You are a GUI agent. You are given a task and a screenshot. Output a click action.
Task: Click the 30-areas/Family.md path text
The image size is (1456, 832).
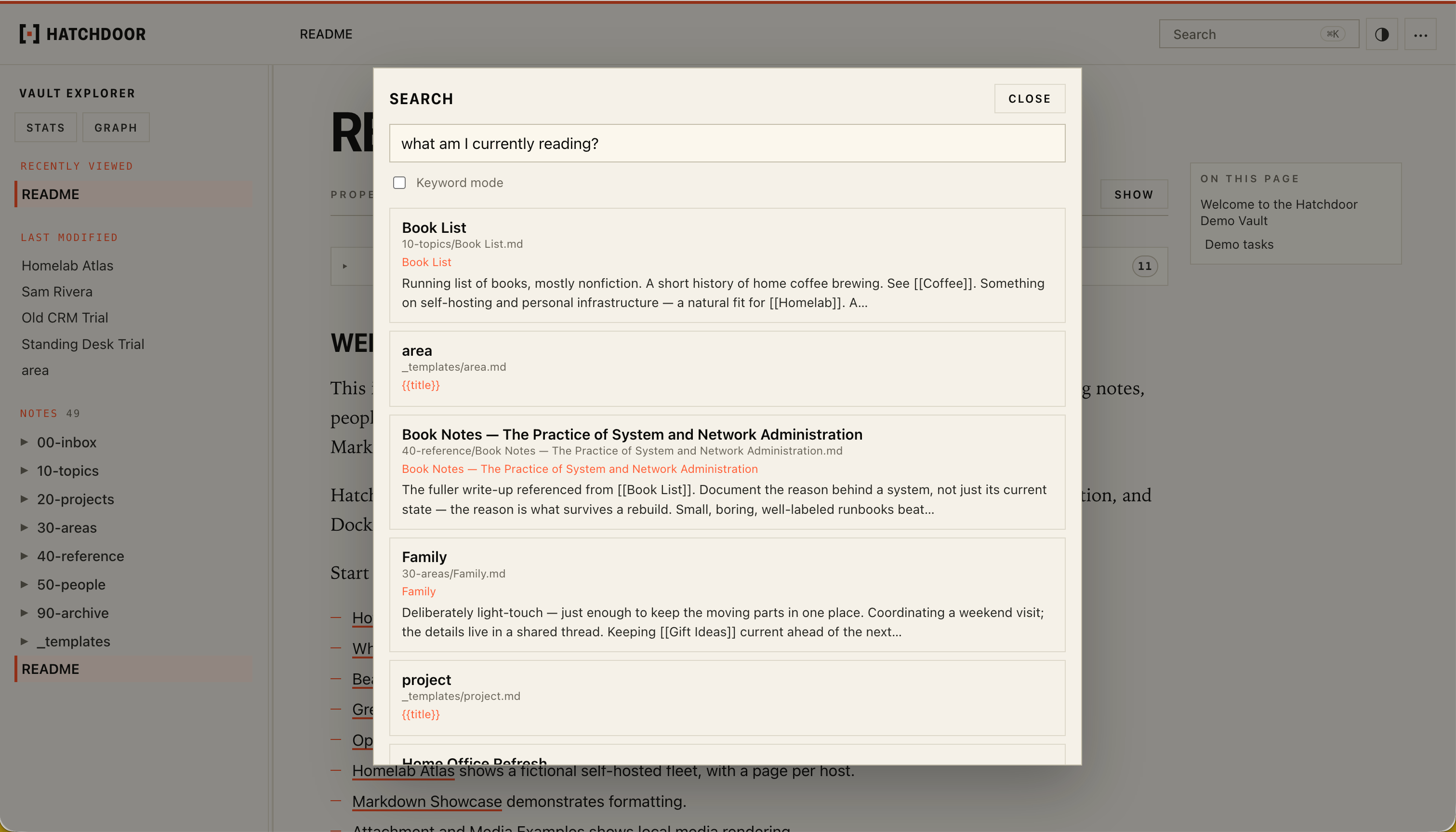coord(453,574)
